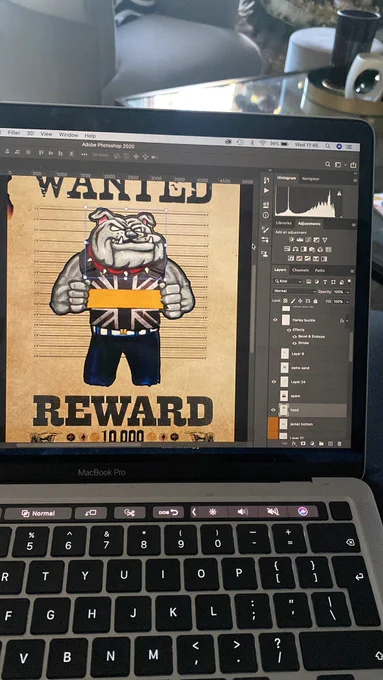Add a Photo Filter adjustment

tap(312, 249)
